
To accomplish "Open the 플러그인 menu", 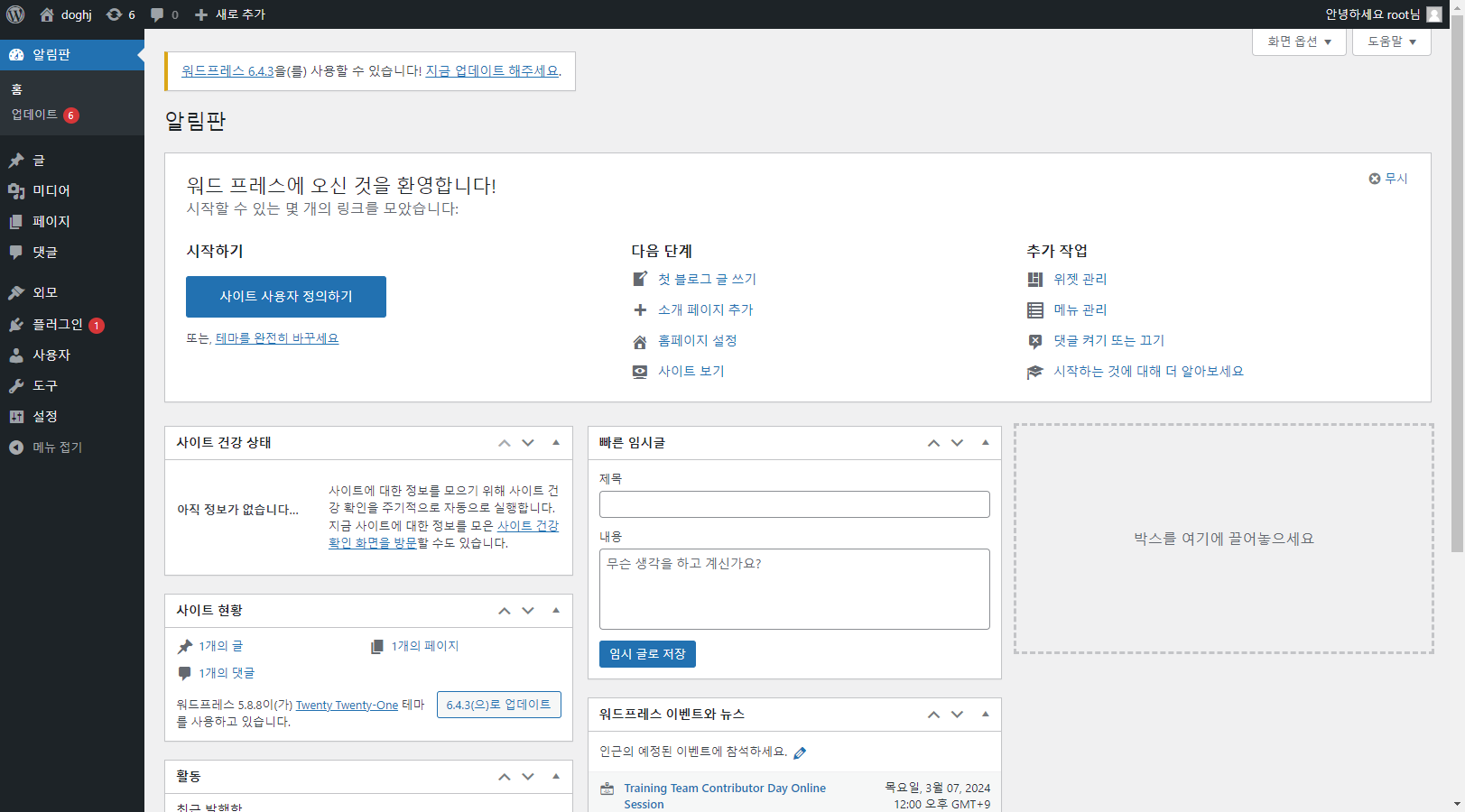I will [x=72, y=325].
